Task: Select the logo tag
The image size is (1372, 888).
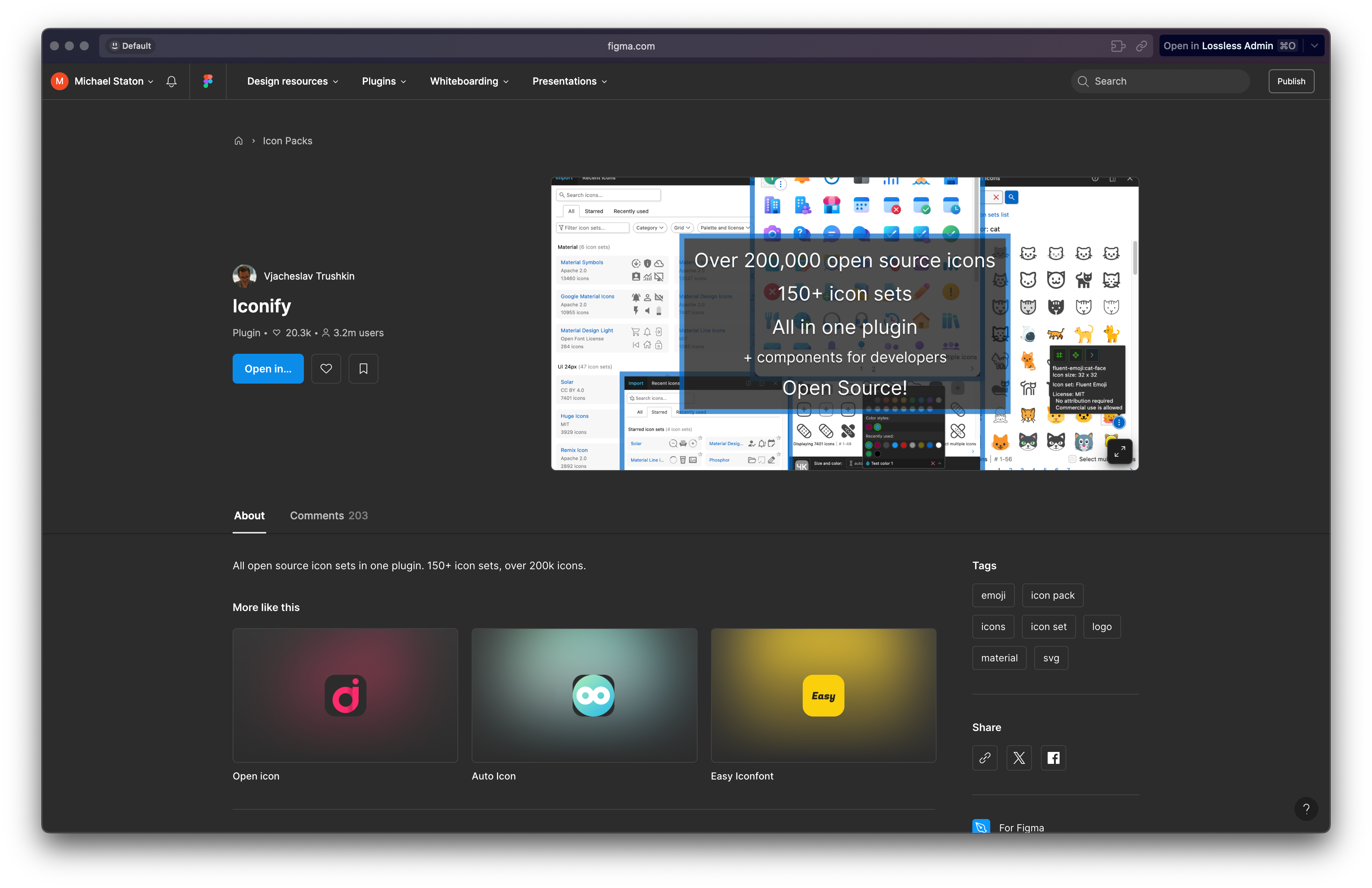Action: coord(1102,627)
